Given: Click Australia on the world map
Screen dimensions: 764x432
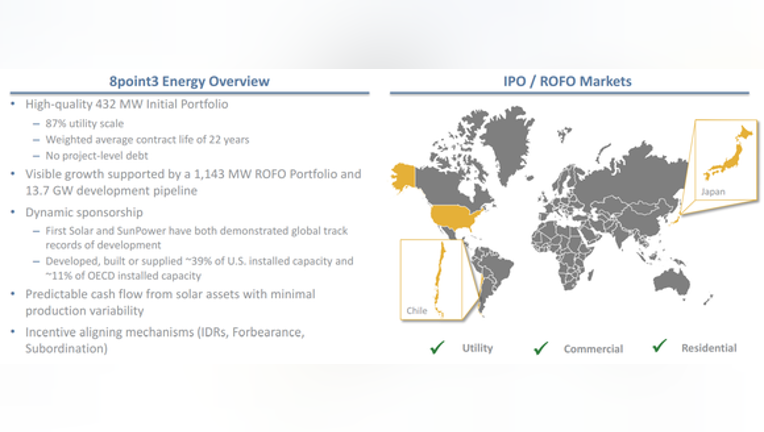Looking at the screenshot, I should pyautogui.click(x=671, y=282).
